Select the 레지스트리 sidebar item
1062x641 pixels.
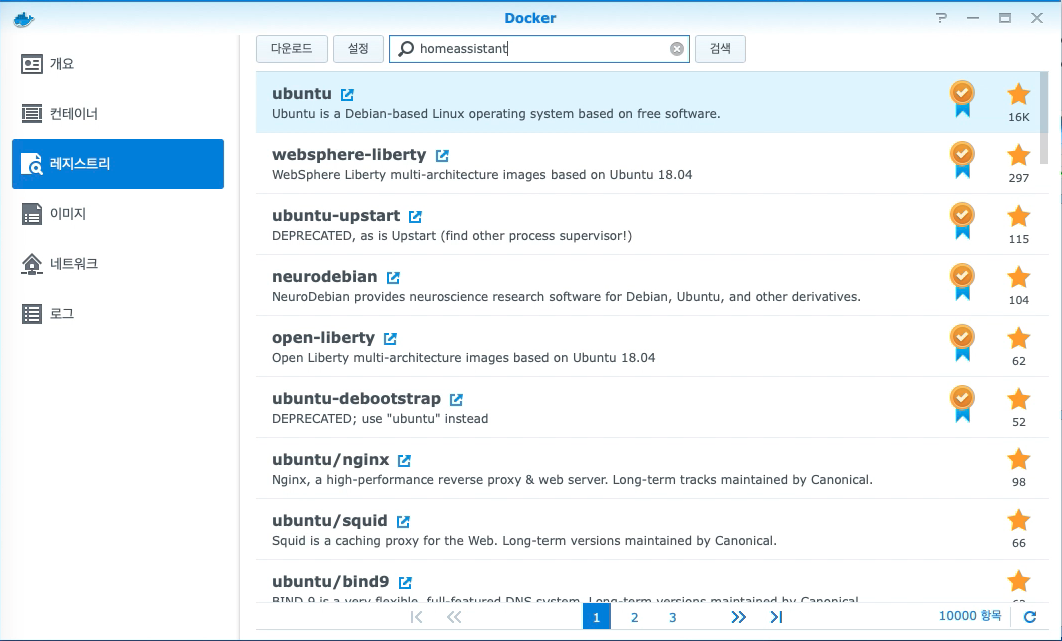tap(118, 164)
